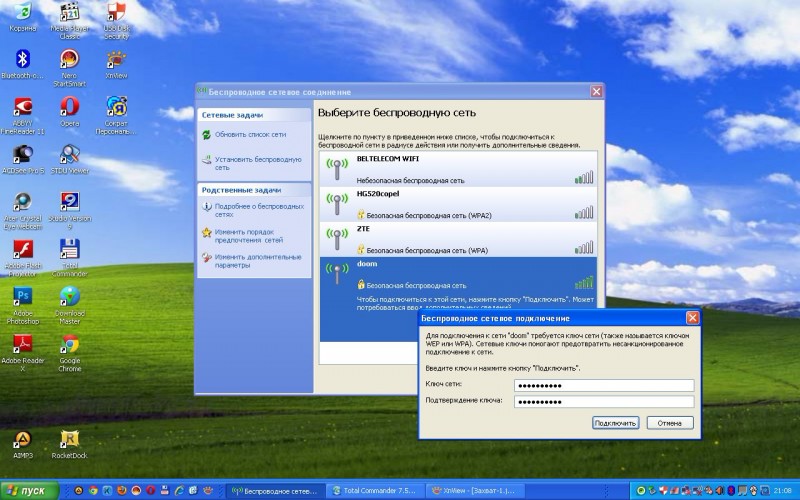Open USB Disk Security desktop shortcut
The image size is (800, 500).
click(116, 20)
